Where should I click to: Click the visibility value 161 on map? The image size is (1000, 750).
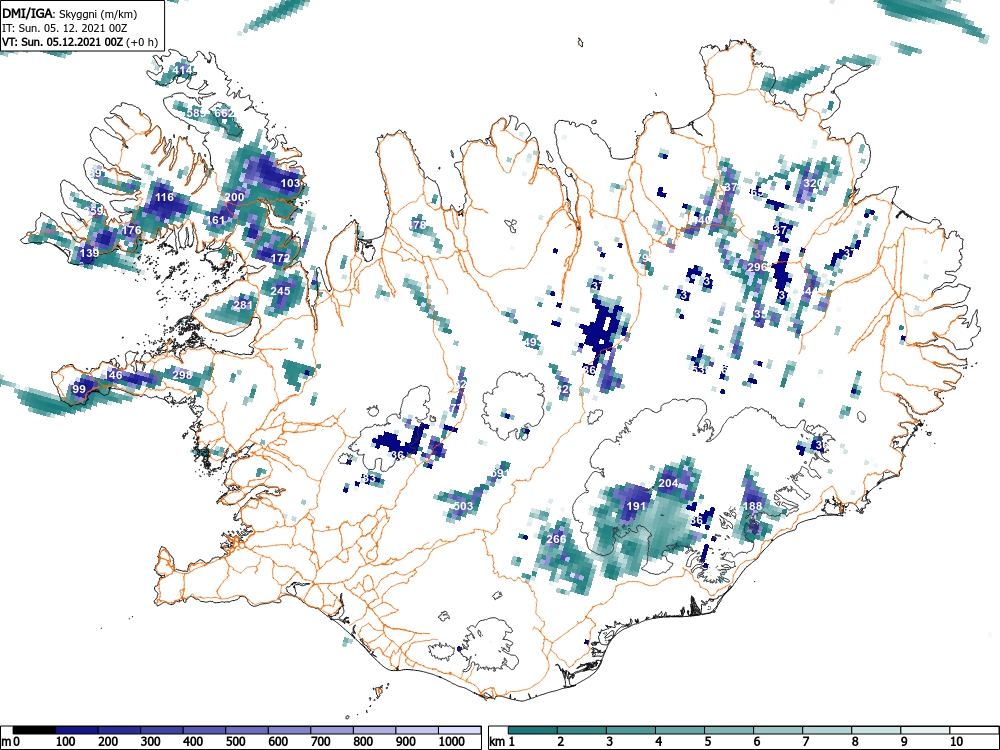pos(216,220)
